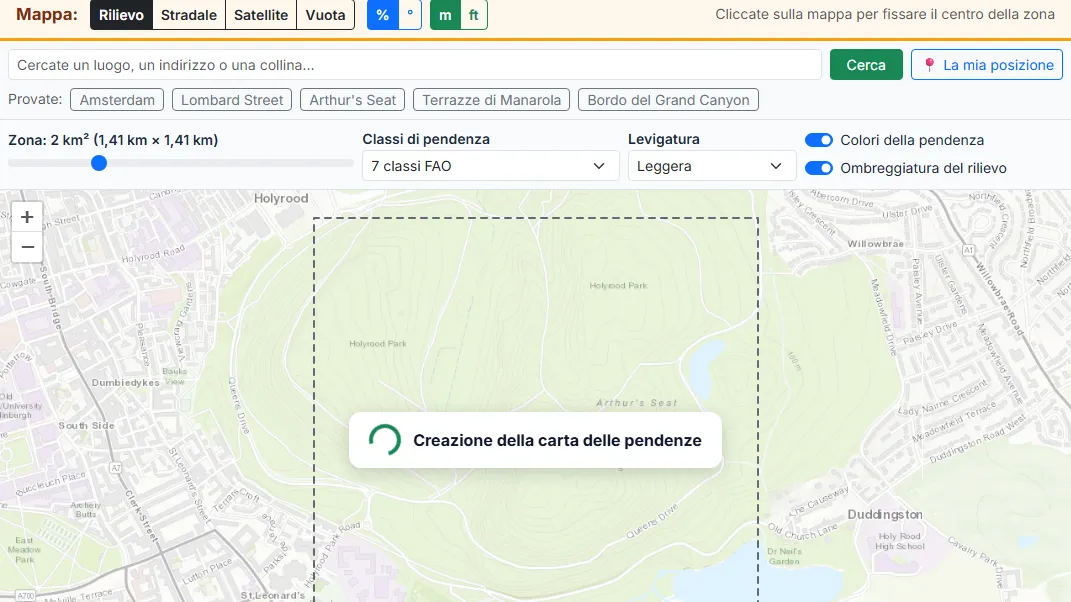This screenshot has height=602, width=1071.
Task: Switch to the Stradale map layer
Action: point(189,15)
